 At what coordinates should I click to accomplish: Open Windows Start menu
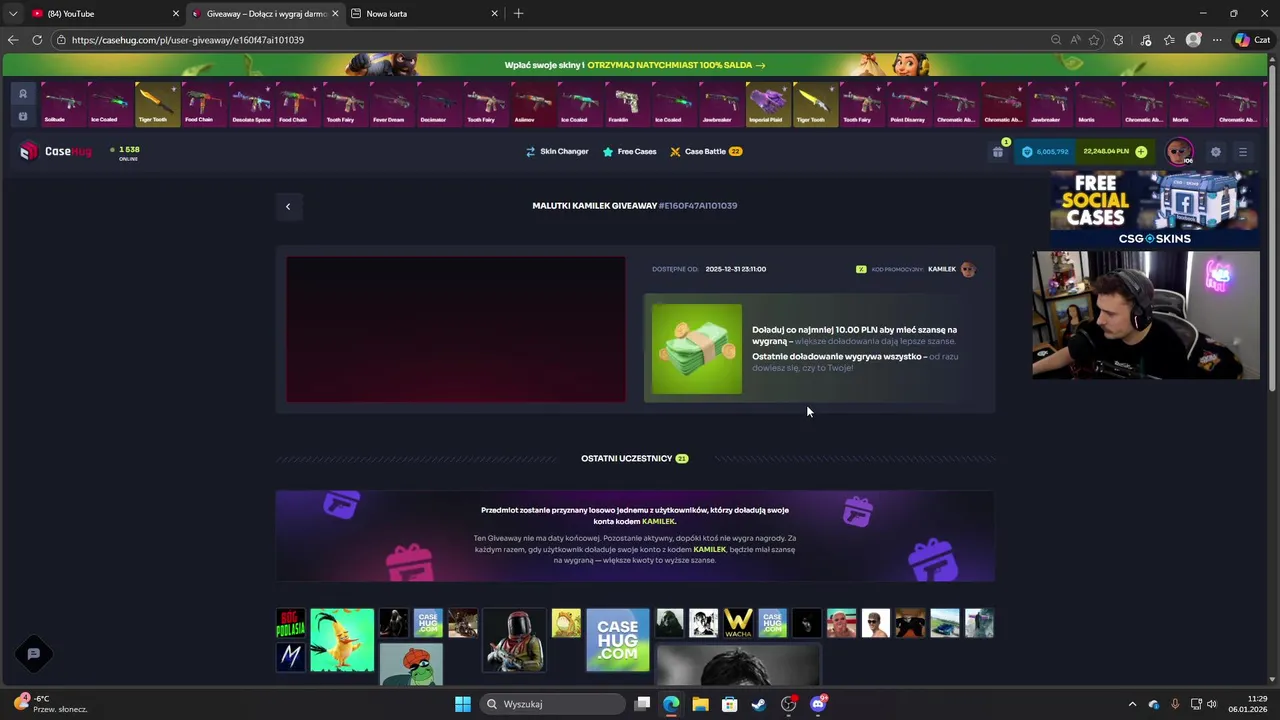click(x=463, y=704)
